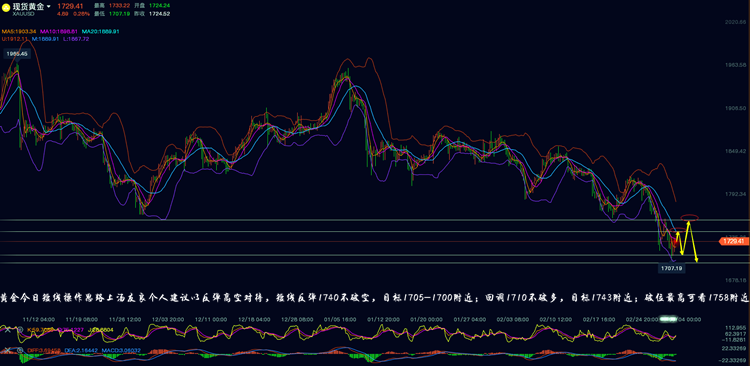This screenshot has height=366, width=750.
Task: Click the Bollinger lower band L value
Action: tap(76, 39)
